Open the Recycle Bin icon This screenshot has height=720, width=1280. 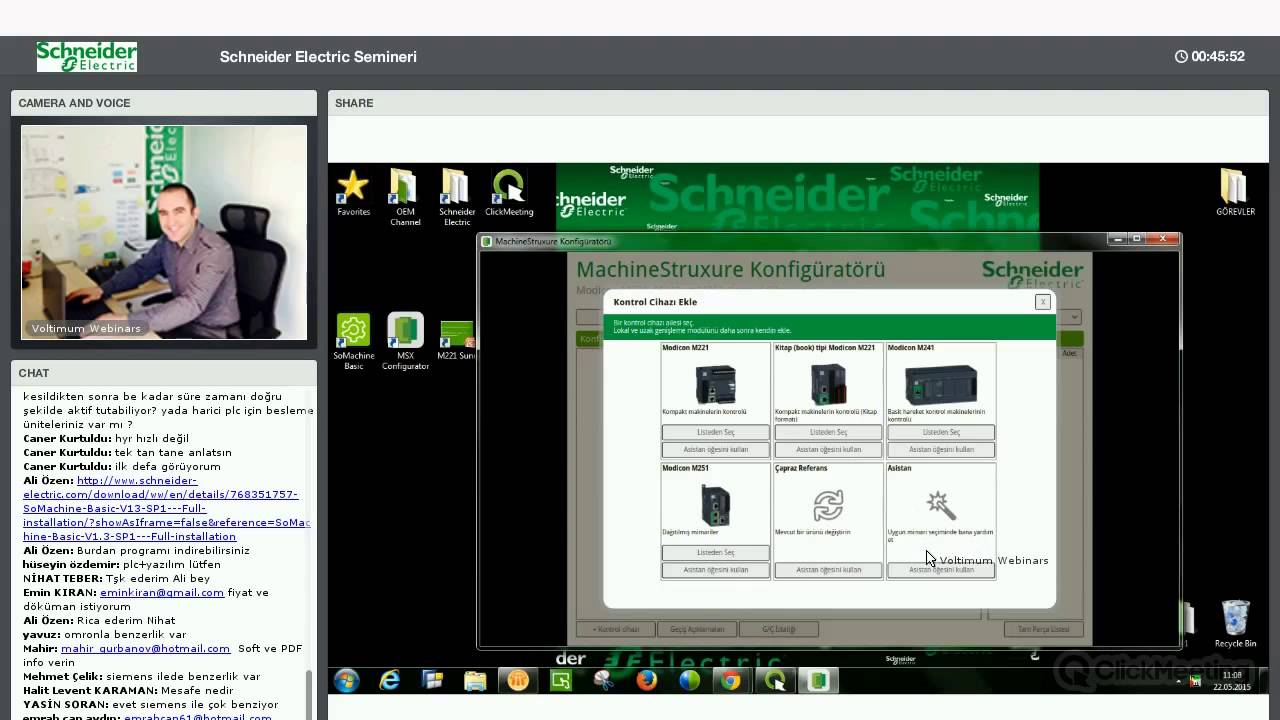1235,624
